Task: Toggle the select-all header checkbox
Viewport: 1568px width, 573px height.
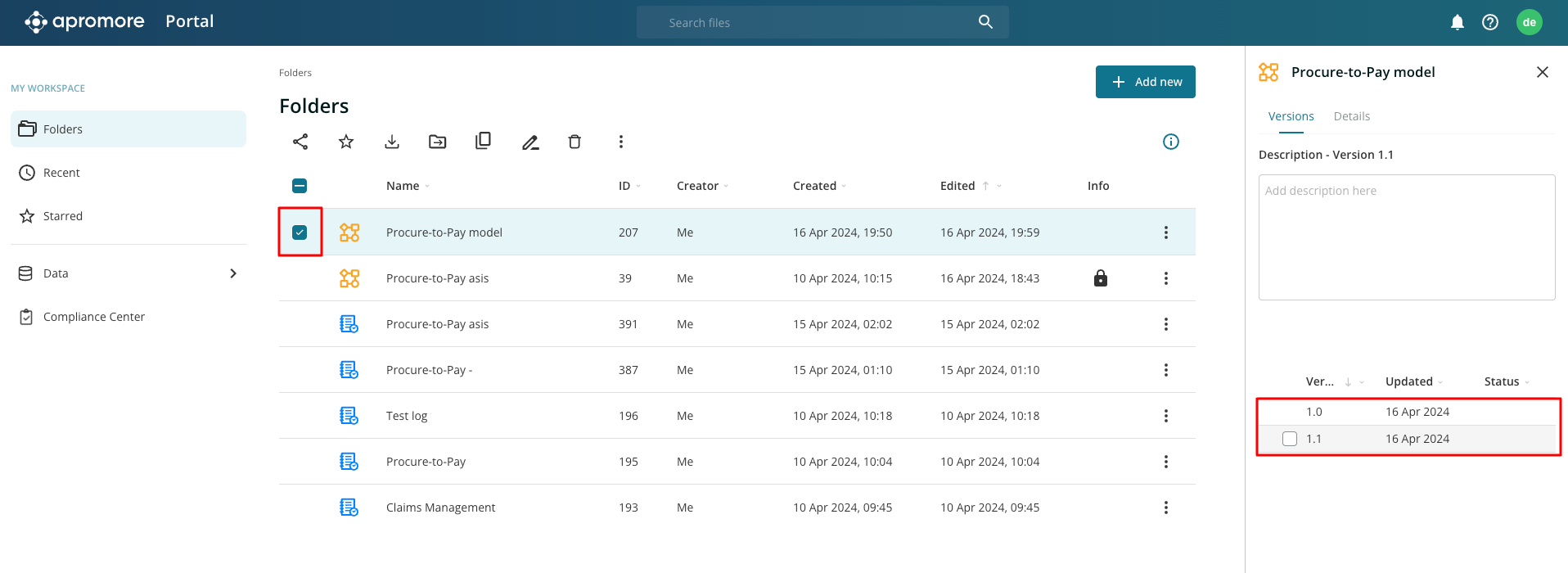Action: click(x=300, y=186)
